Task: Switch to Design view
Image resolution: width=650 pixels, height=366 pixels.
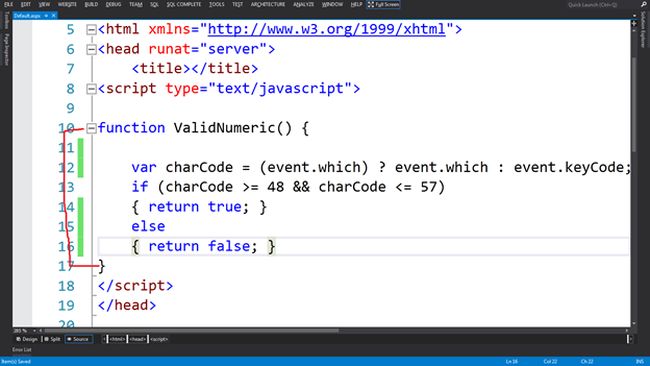Action: (x=27, y=339)
